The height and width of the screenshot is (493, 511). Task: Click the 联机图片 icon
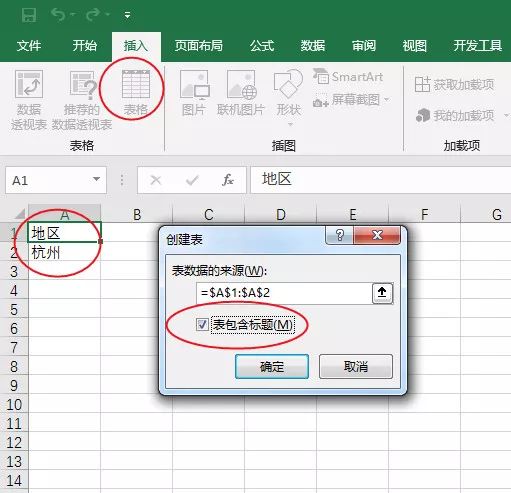point(241,85)
